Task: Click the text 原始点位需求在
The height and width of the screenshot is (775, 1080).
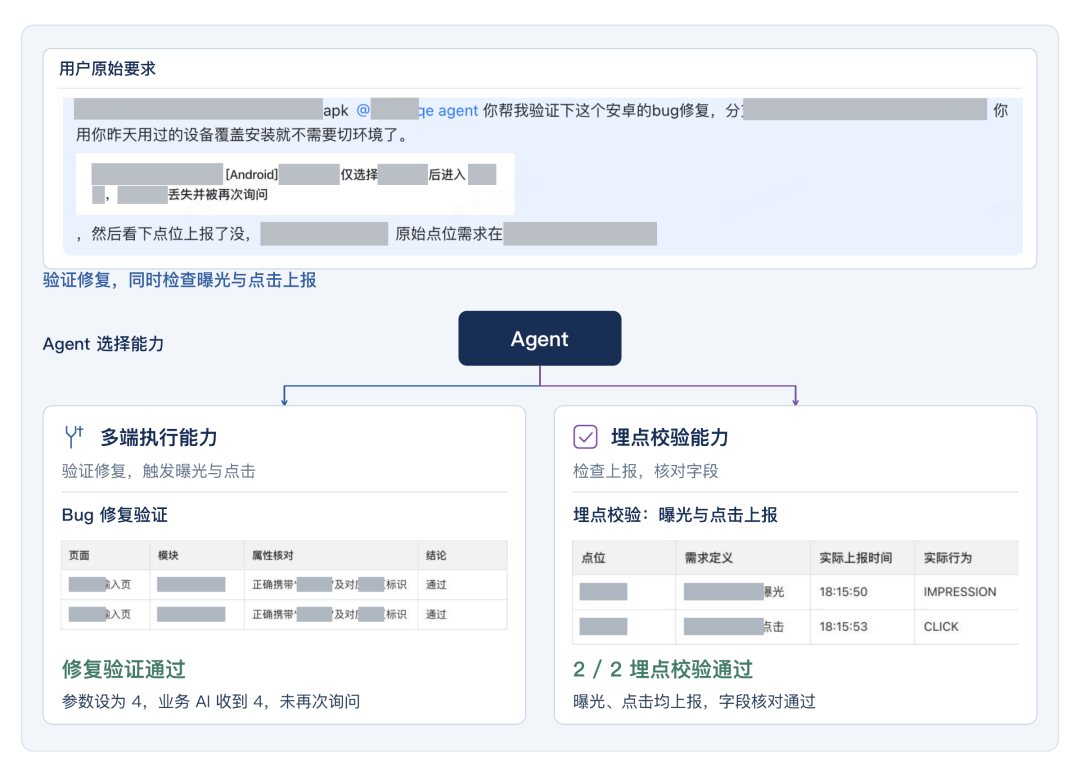Action: 449,234
